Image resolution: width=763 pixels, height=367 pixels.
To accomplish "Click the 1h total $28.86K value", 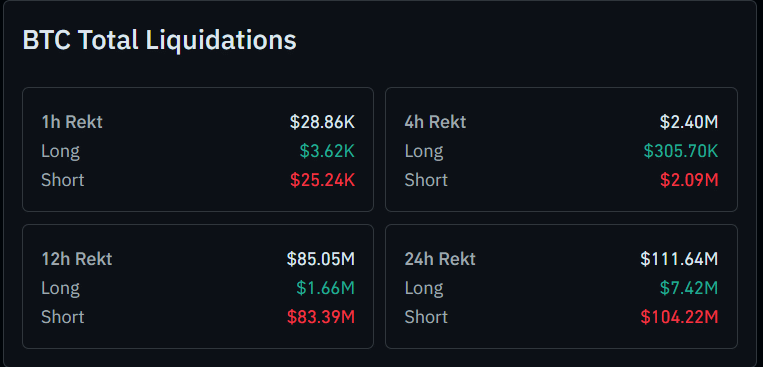I will [x=322, y=122].
